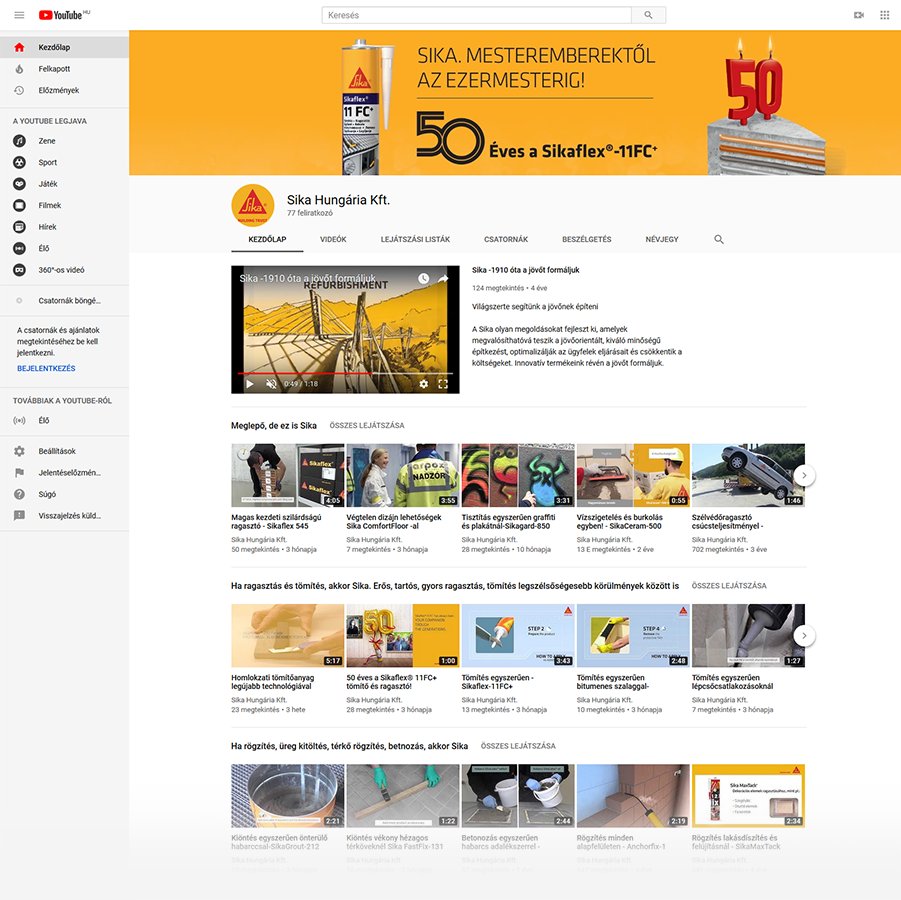Show next videos in ragasztás row
This screenshot has width=901, height=900.
click(x=804, y=636)
